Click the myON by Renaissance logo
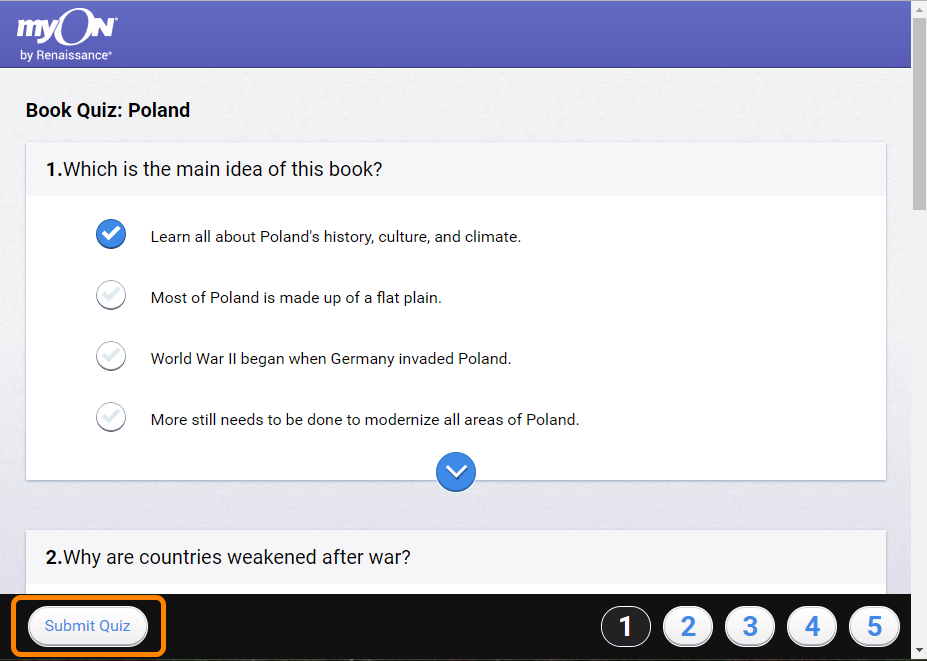Screen dimensions: 927x661 point(67,38)
